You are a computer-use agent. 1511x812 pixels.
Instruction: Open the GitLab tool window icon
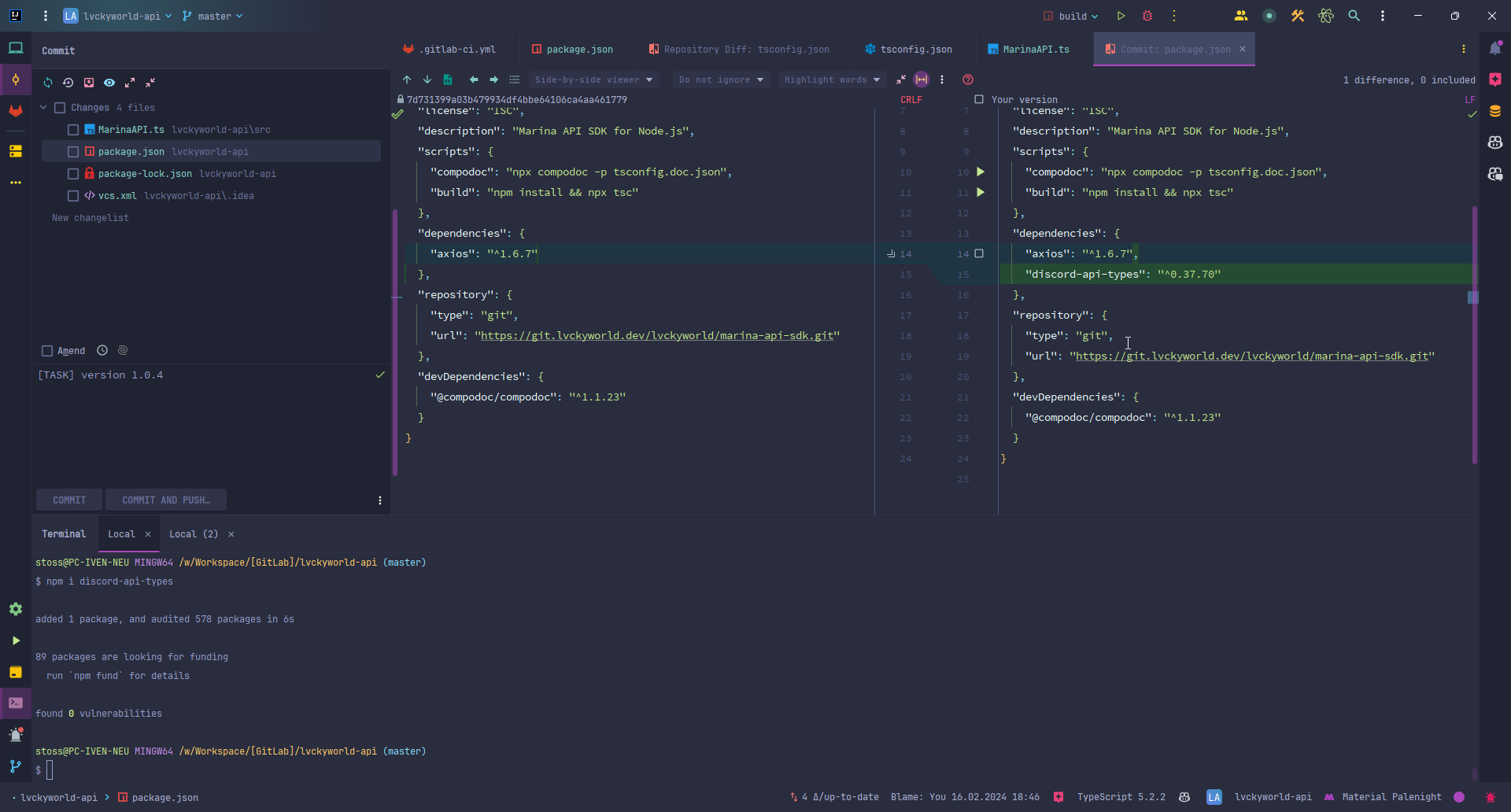[x=16, y=111]
